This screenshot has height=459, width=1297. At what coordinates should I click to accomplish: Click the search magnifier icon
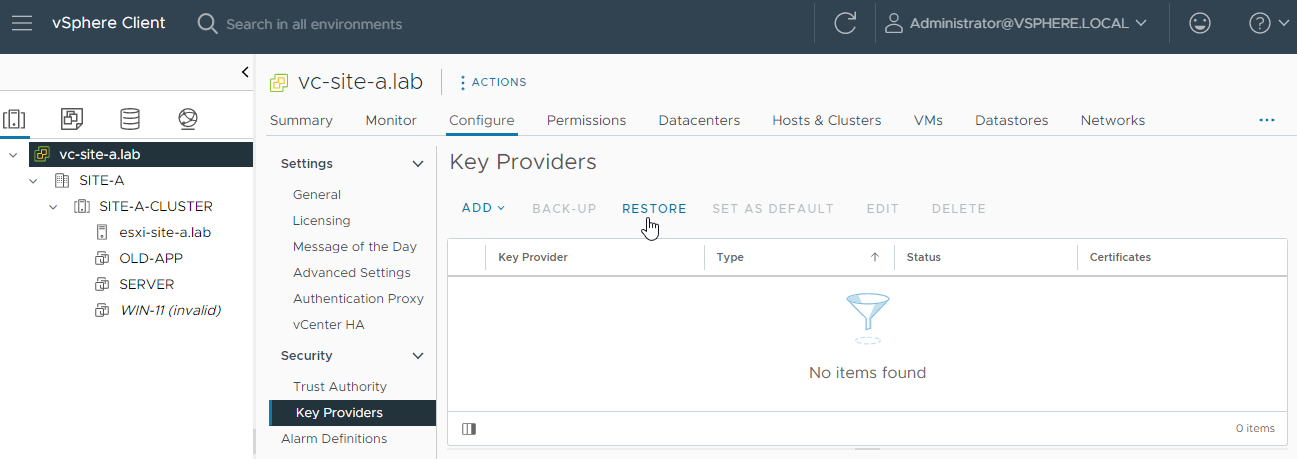[207, 23]
